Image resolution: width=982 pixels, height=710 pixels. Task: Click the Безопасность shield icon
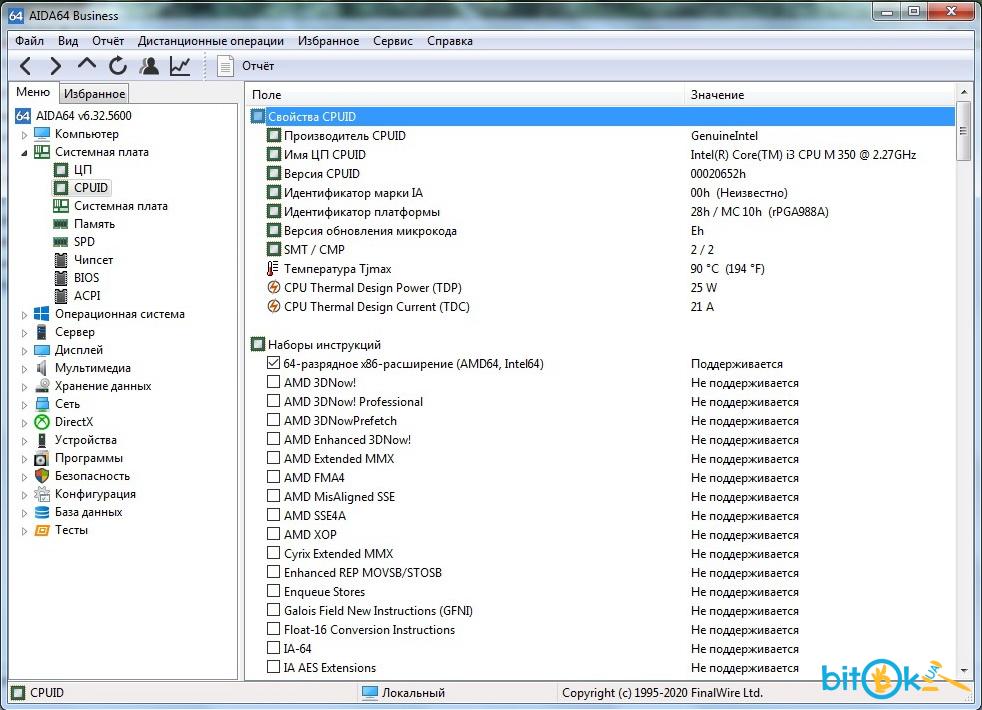42,476
